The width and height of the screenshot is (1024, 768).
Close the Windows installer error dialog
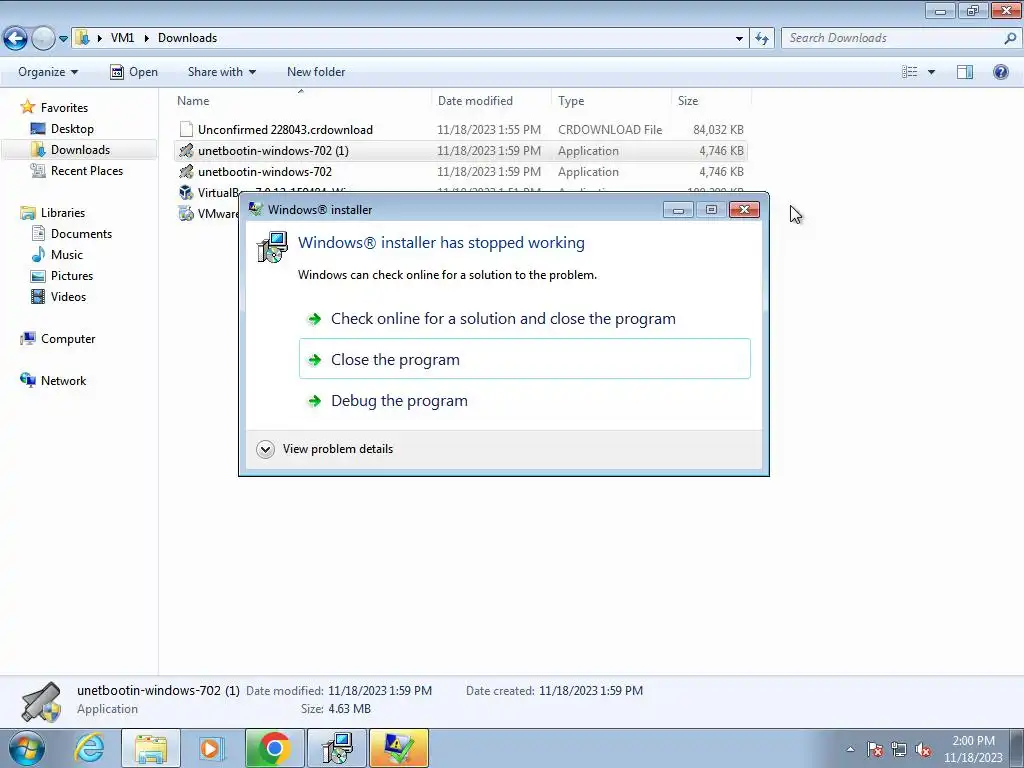[744, 210]
